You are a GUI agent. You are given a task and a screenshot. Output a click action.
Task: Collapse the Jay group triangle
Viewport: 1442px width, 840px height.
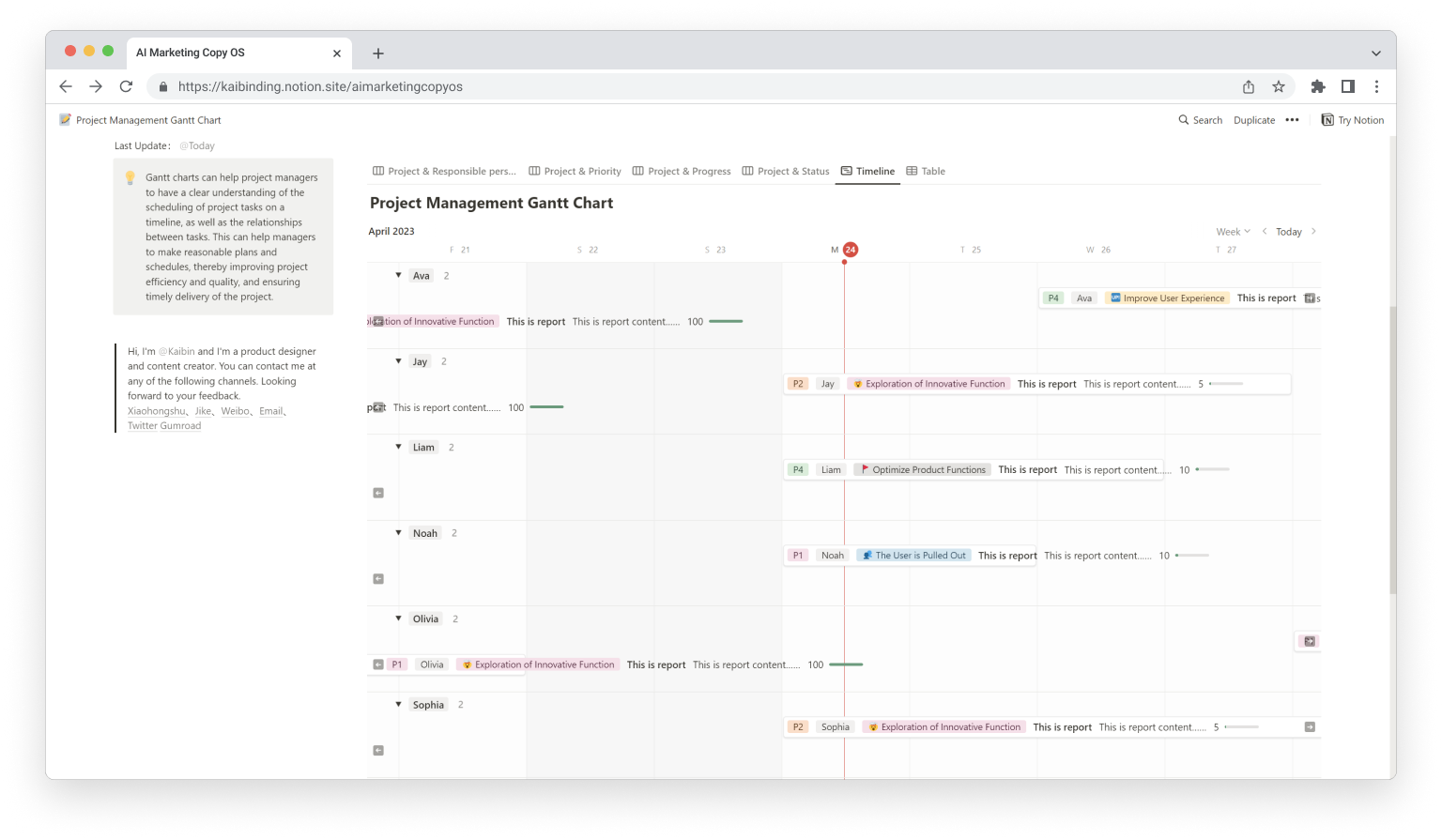(x=398, y=361)
